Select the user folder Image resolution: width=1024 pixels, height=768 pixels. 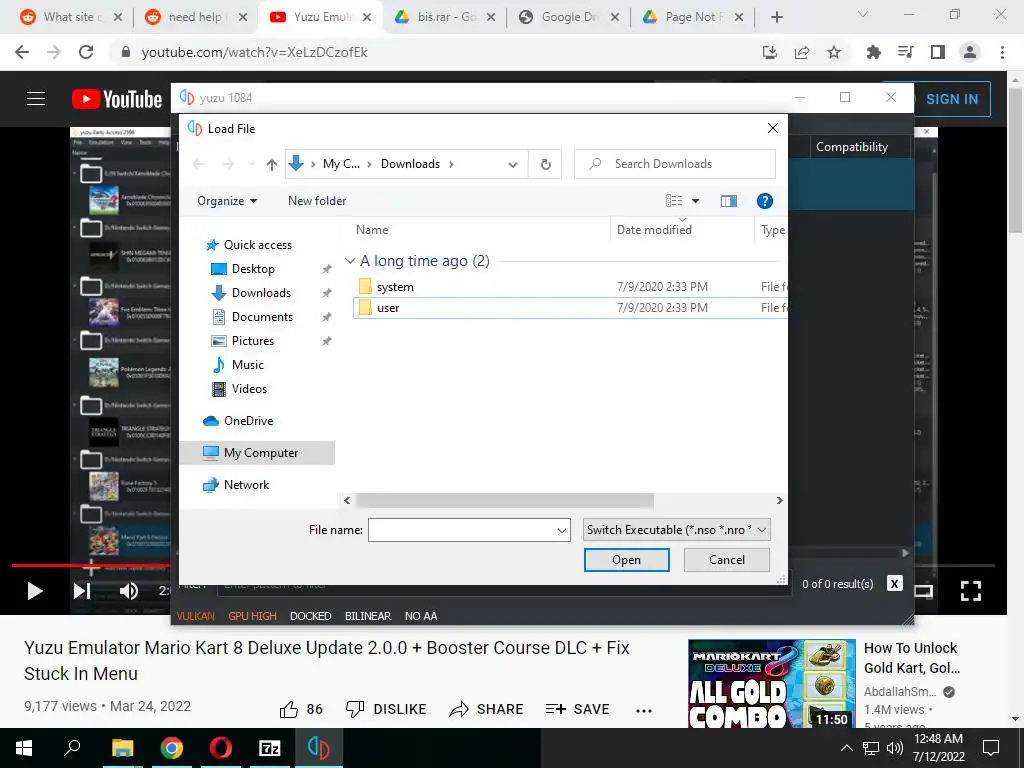tap(569, 308)
